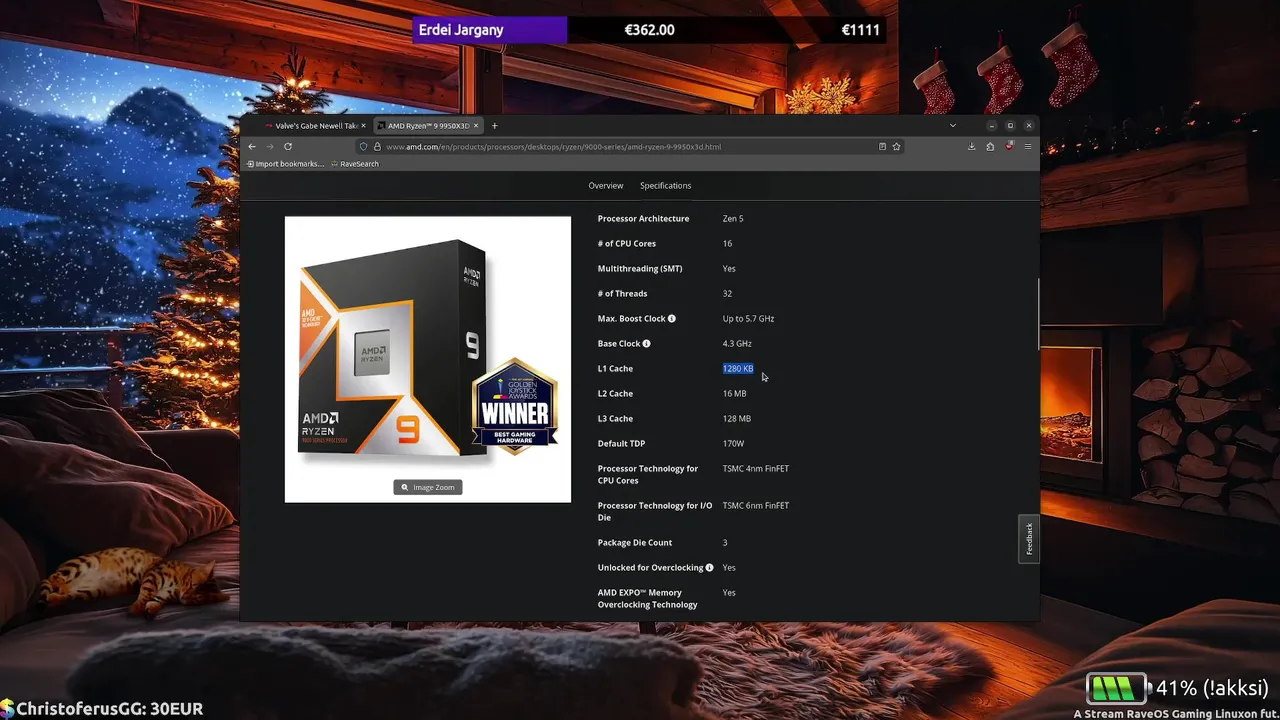
Task: Click the red extension icon in toolbar
Action: (1009, 146)
